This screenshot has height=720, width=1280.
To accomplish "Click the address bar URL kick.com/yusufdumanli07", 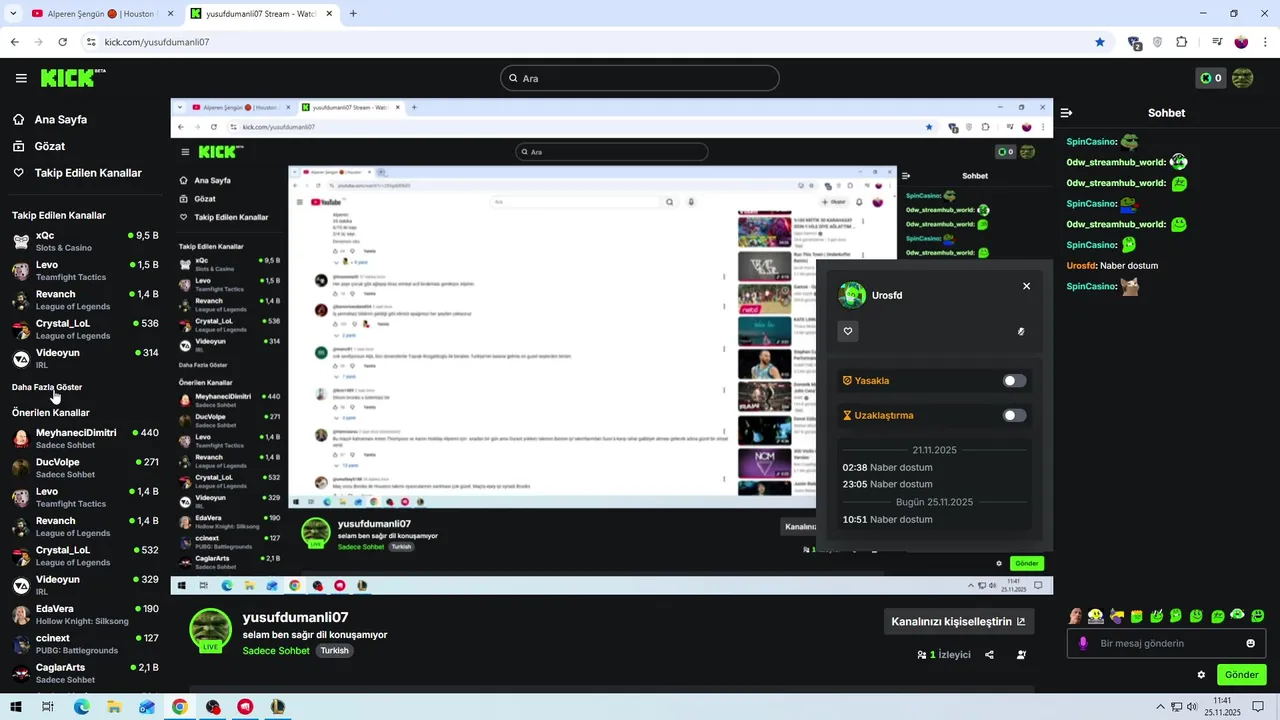I will click(157, 42).
